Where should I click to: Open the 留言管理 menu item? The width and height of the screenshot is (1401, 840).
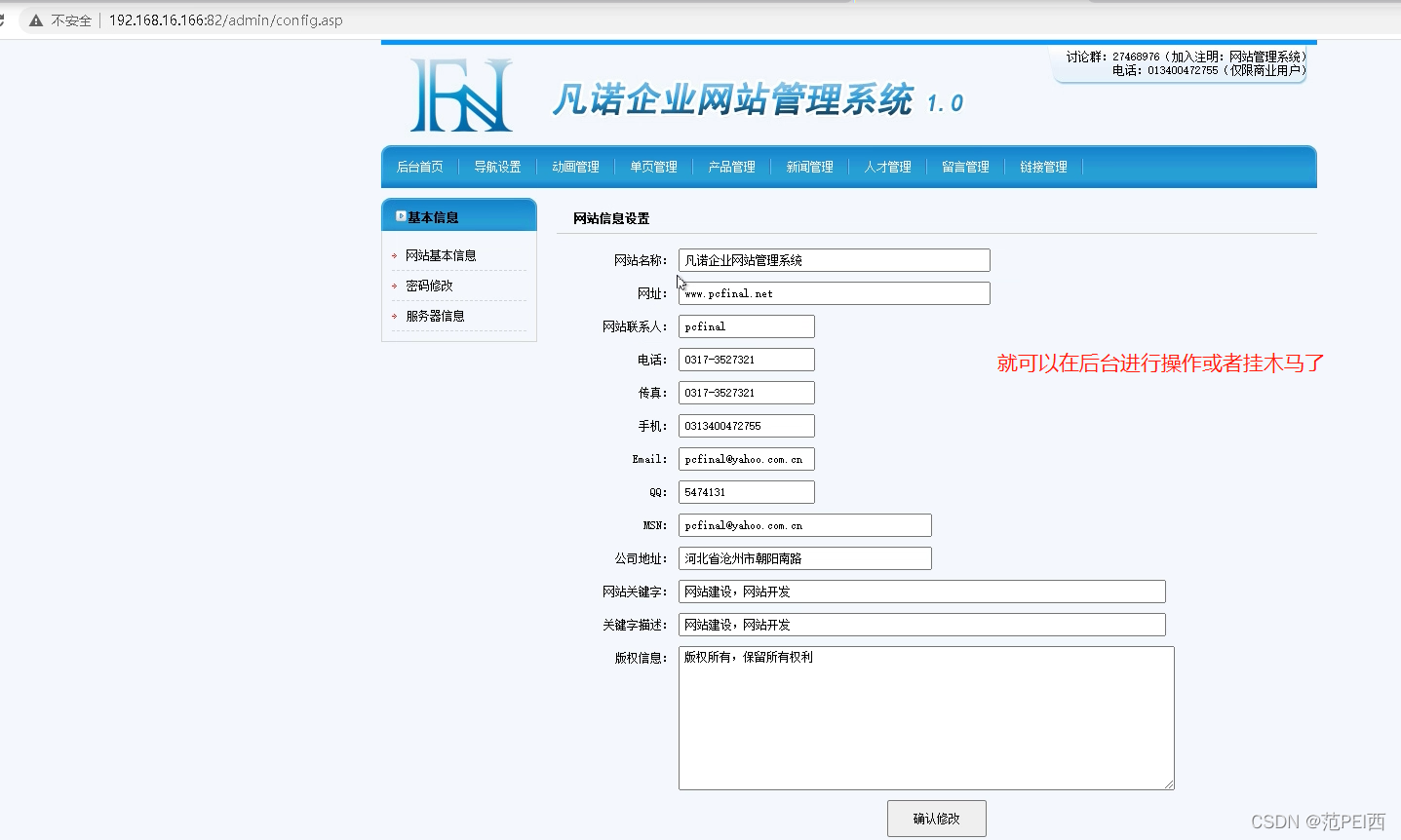click(965, 167)
